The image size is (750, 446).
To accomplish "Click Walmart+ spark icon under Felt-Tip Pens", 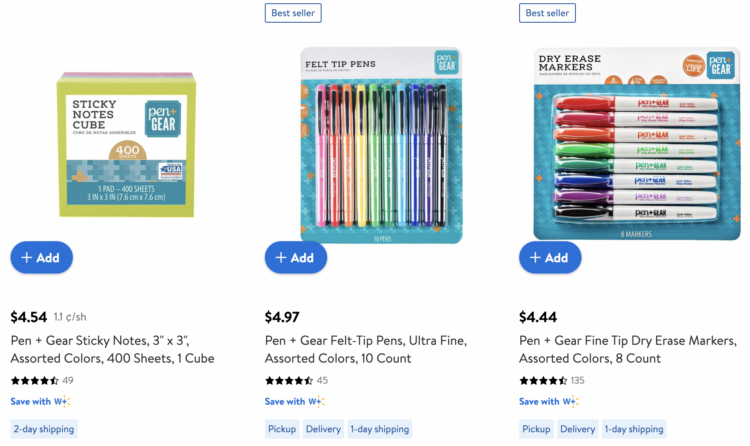I will click(x=317, y=402).
